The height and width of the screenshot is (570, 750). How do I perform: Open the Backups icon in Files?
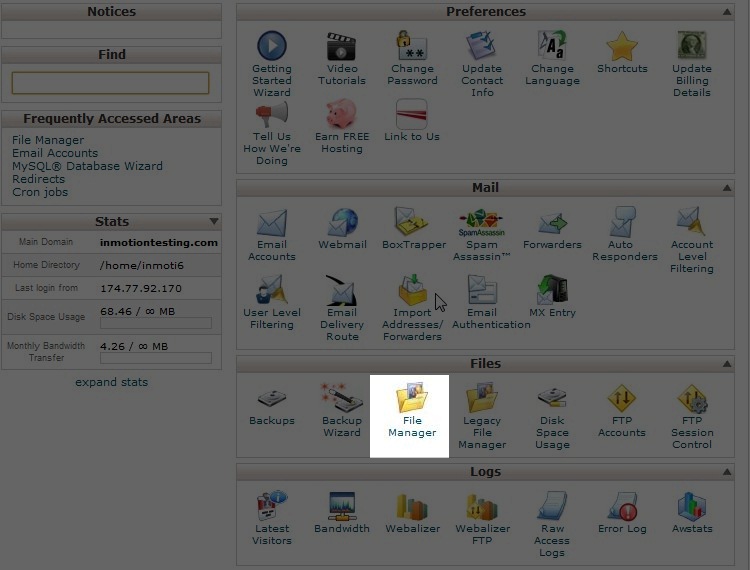point(272,398)
